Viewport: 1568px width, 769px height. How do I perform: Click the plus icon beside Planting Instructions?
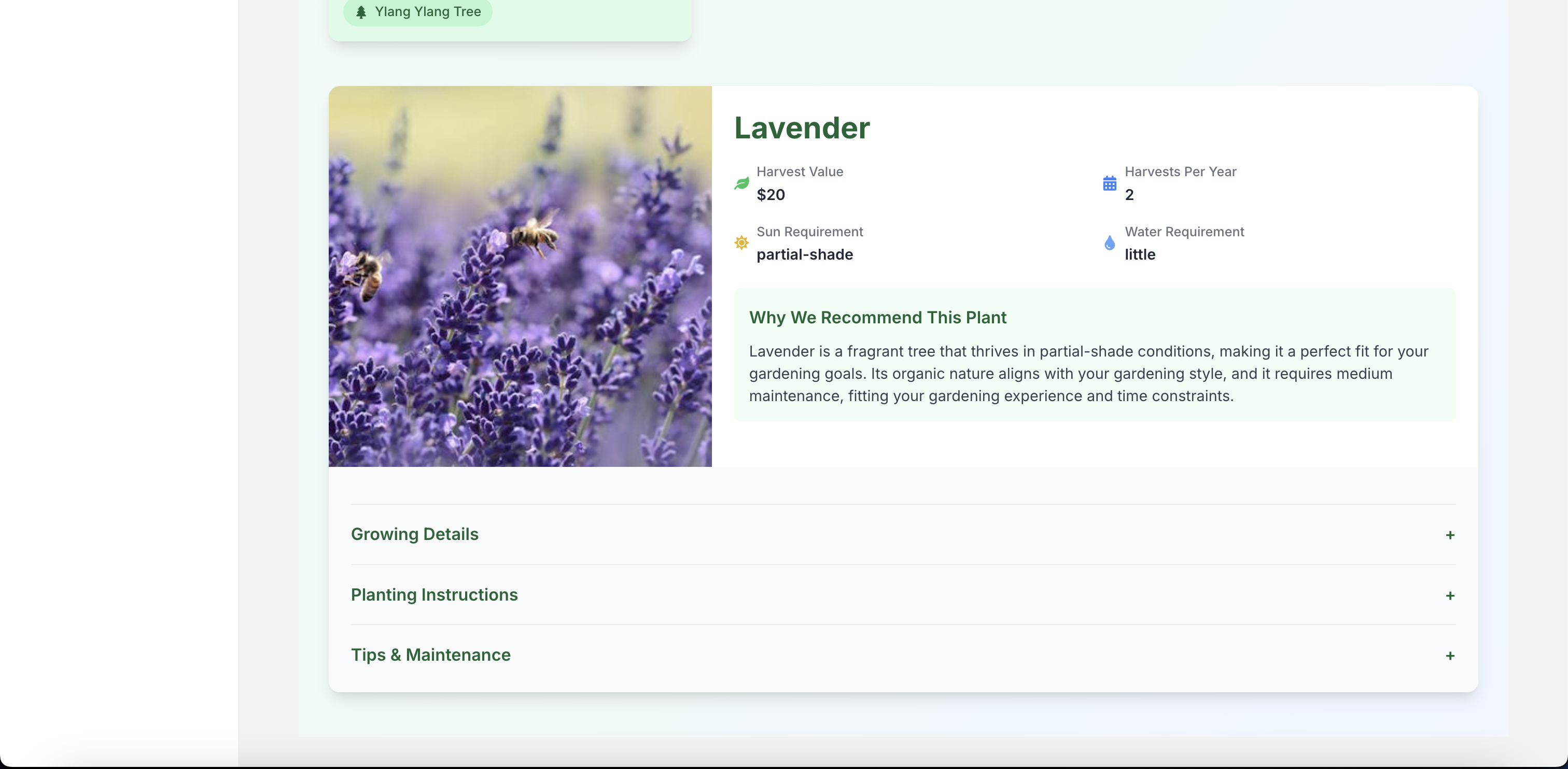1451,596
